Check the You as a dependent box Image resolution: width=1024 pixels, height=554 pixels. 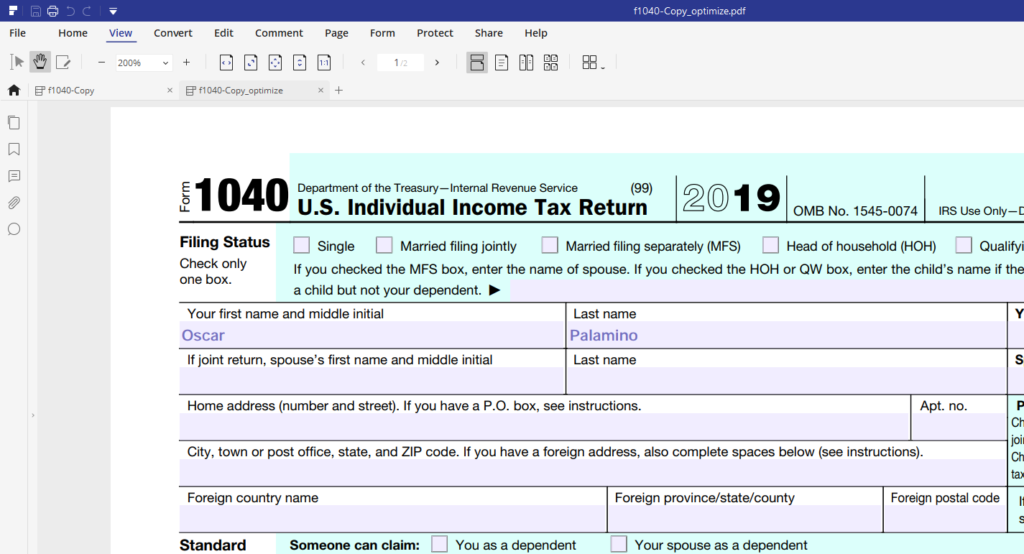pos(440,544)
